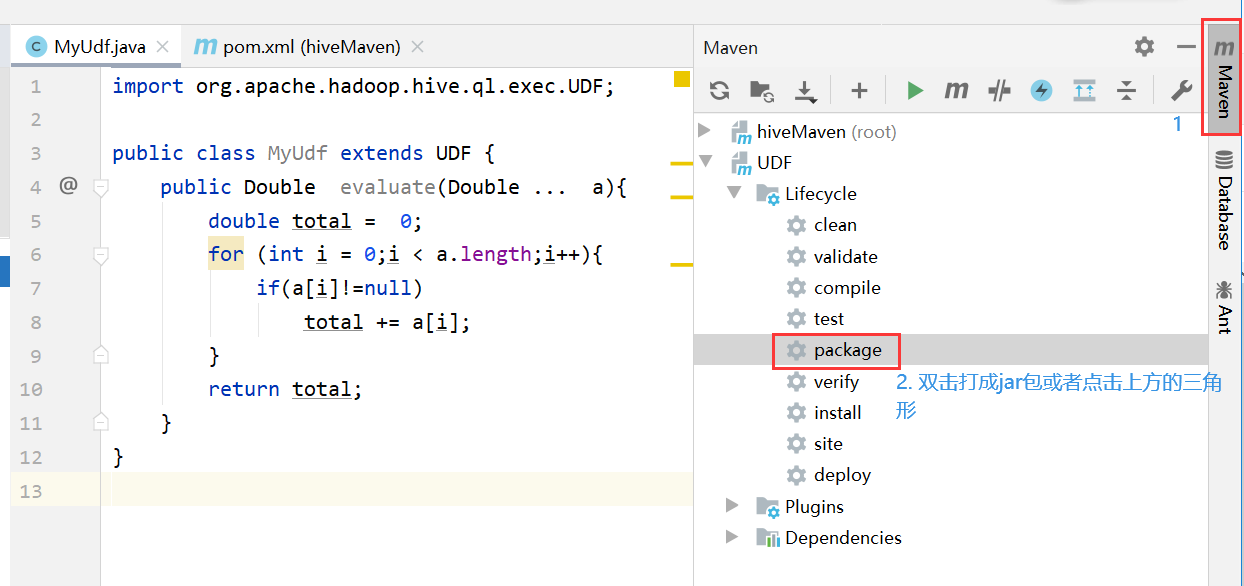Open Maven Settings wrench icon

[x=1181, y=91]
